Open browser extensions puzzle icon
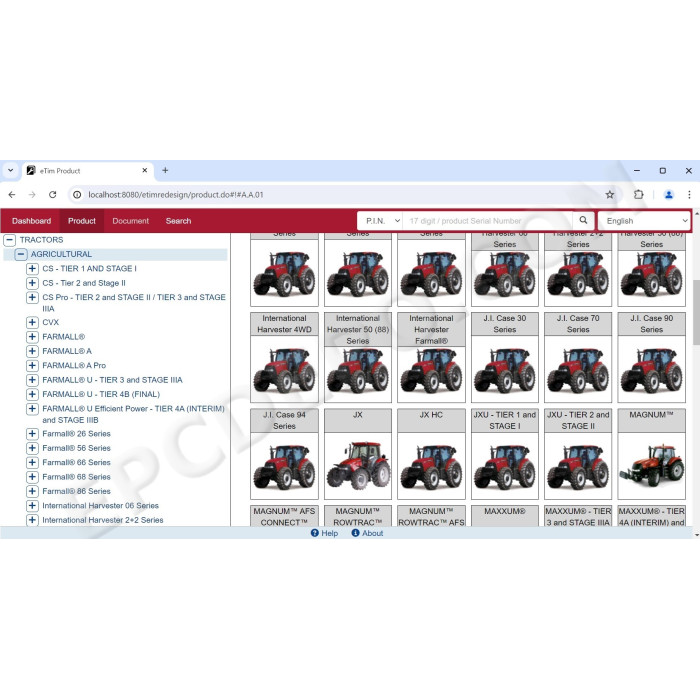The width and height of the screenshot is (700, 700). 639,195
